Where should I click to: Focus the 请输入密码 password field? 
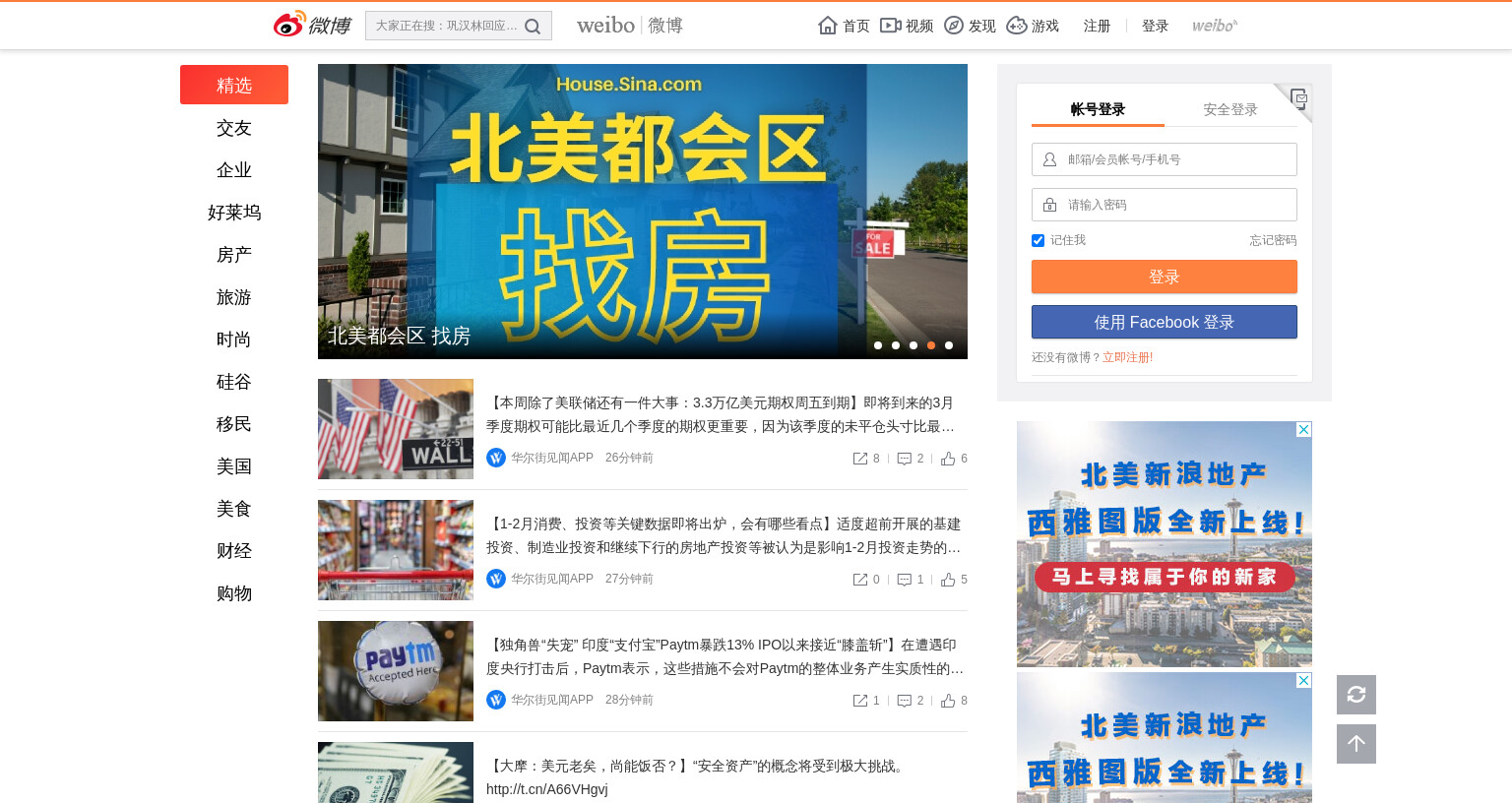coord(1165,205)
